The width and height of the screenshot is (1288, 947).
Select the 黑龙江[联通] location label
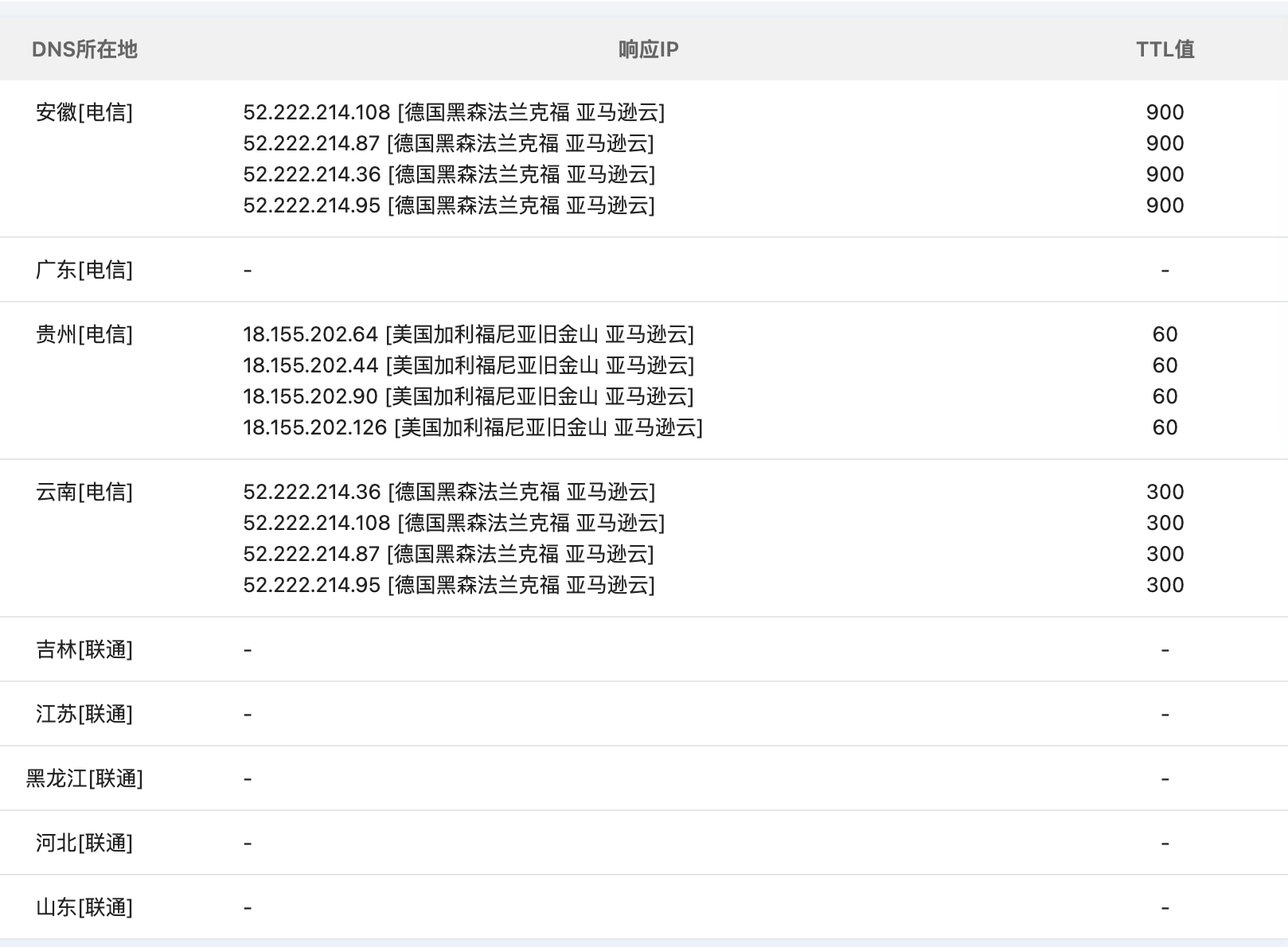tap(84, 778)
